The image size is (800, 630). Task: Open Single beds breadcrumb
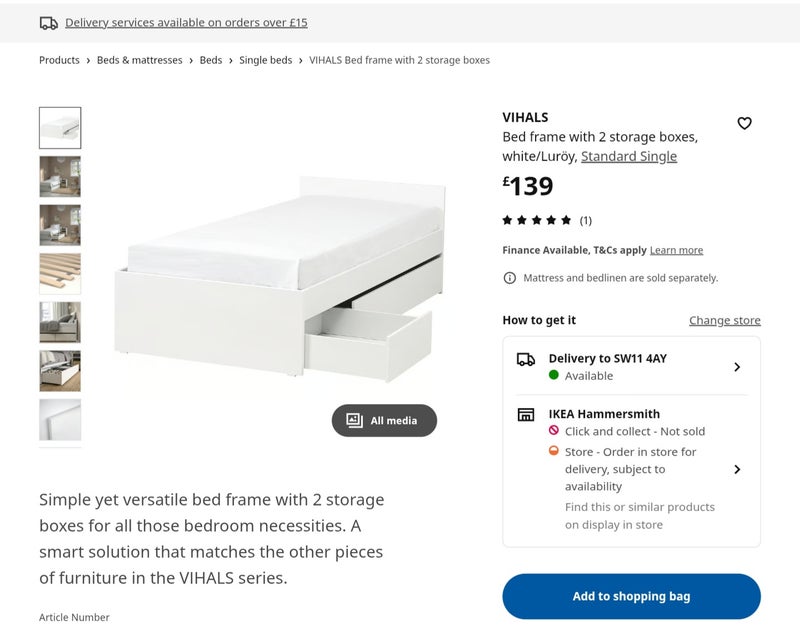click(265, 60)
